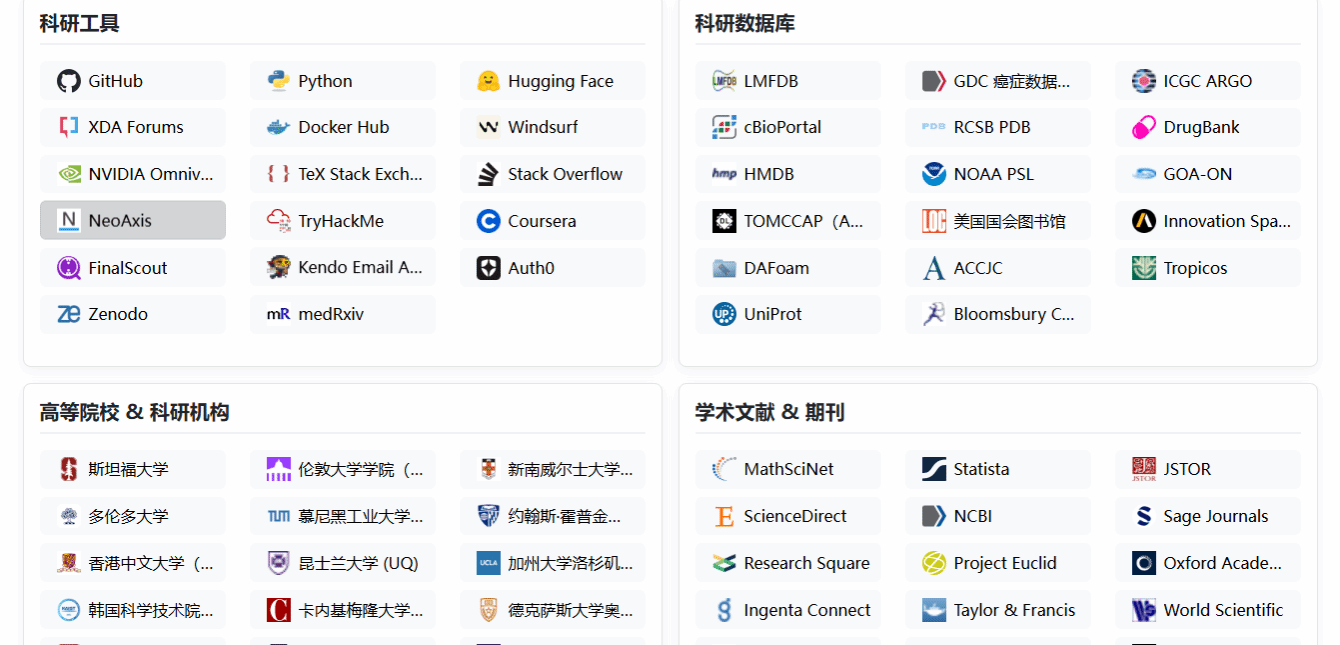Image resolution: width=1340 pixels, height=645 pixels.
Task: Open the 美国国会图书馆 link
Action: coord(998,221)
